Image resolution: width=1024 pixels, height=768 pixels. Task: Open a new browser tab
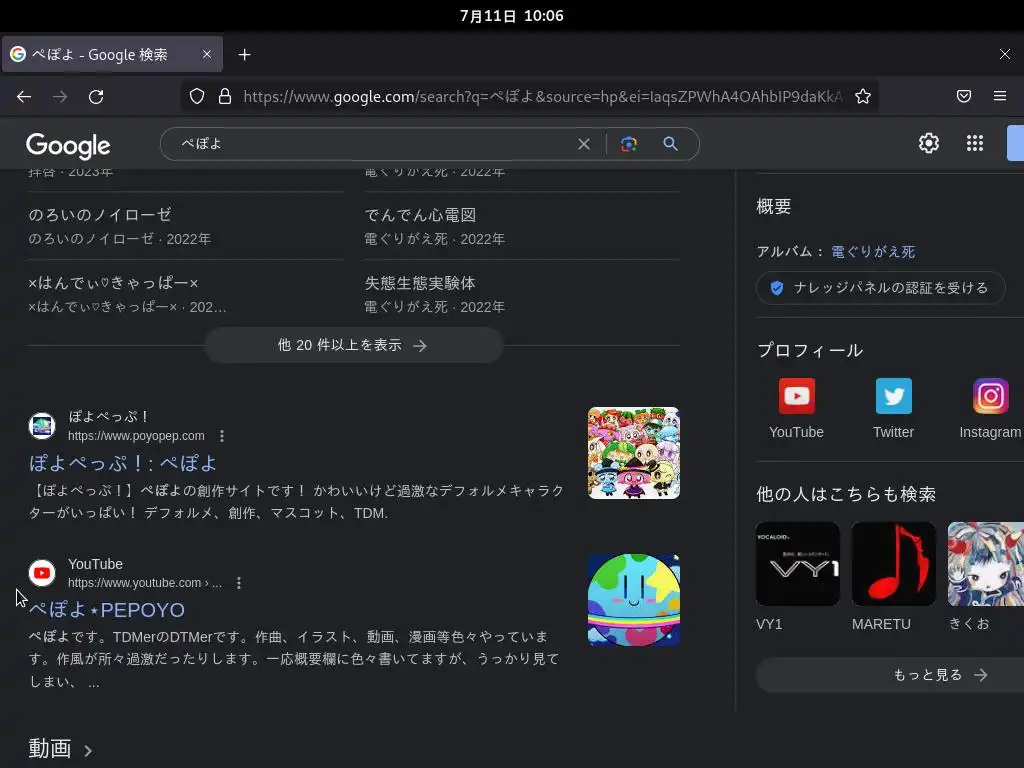(244, 55)
